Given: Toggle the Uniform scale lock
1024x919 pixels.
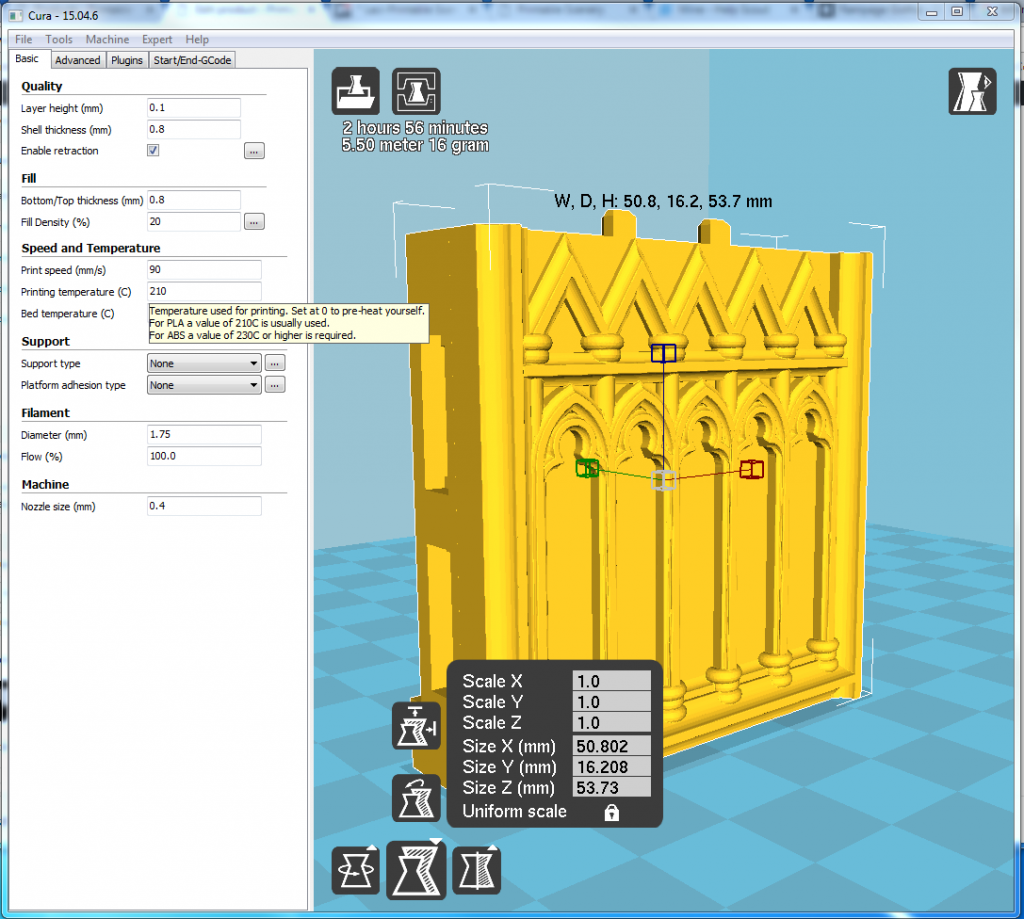Looking at the screenshot, I should tap(611, 813).
